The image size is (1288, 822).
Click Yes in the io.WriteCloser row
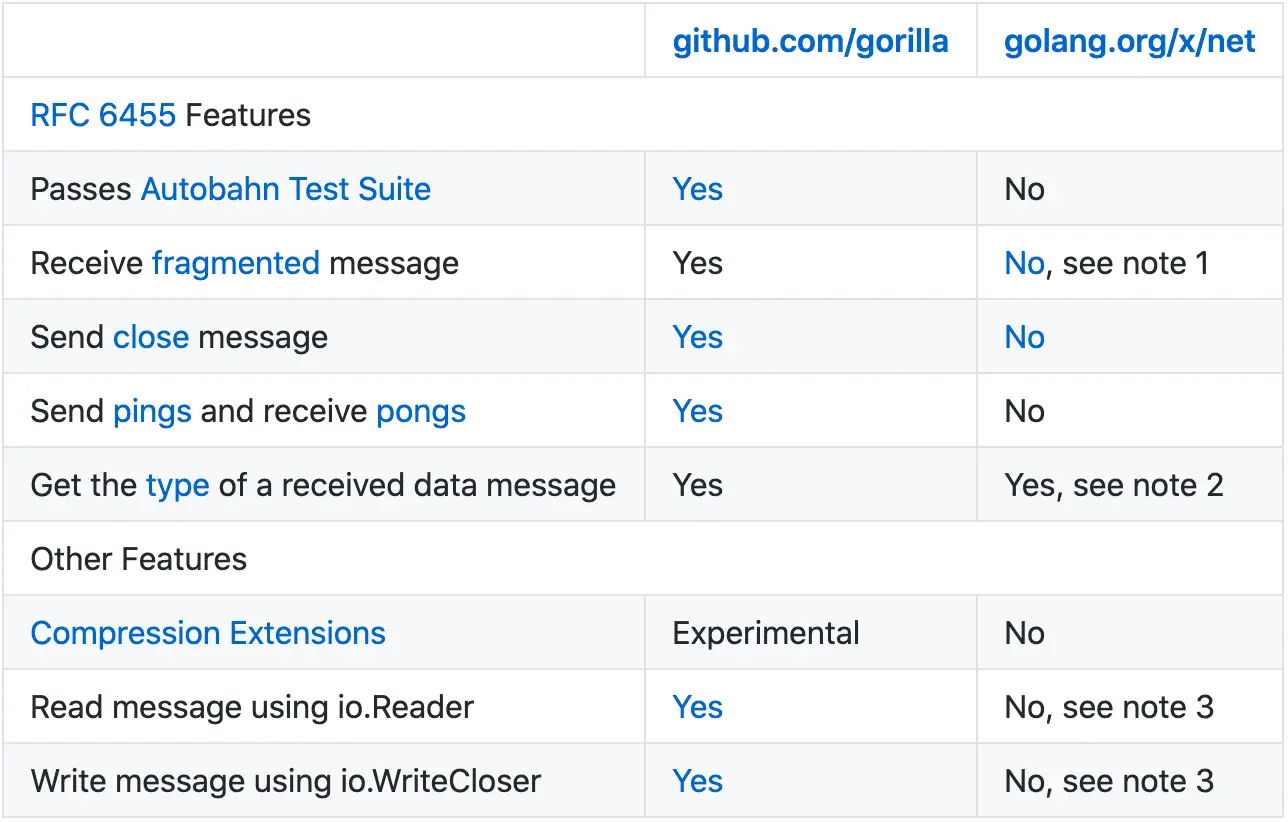[697, 782]
